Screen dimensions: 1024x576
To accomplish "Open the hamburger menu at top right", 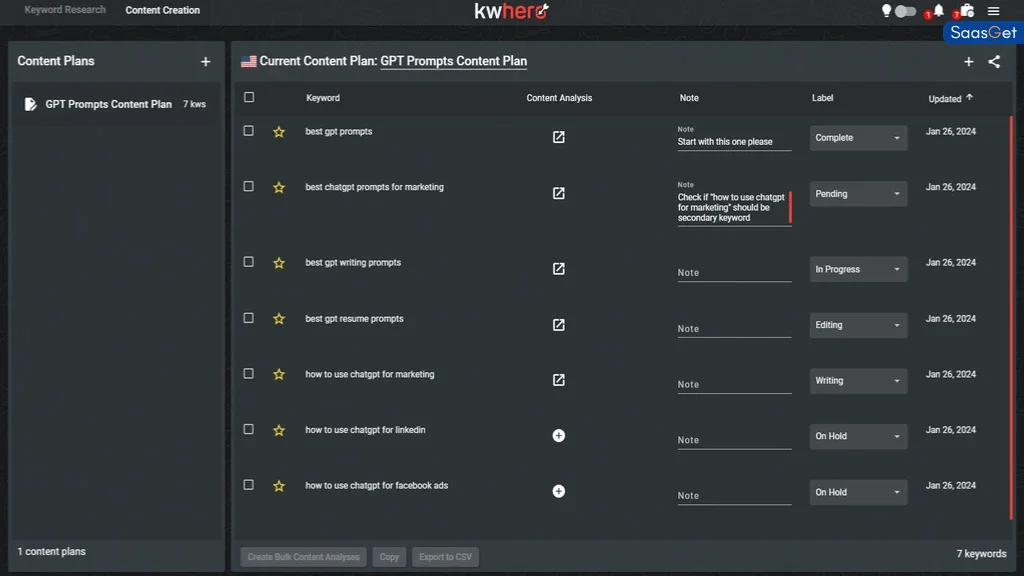I will [993, 11].
